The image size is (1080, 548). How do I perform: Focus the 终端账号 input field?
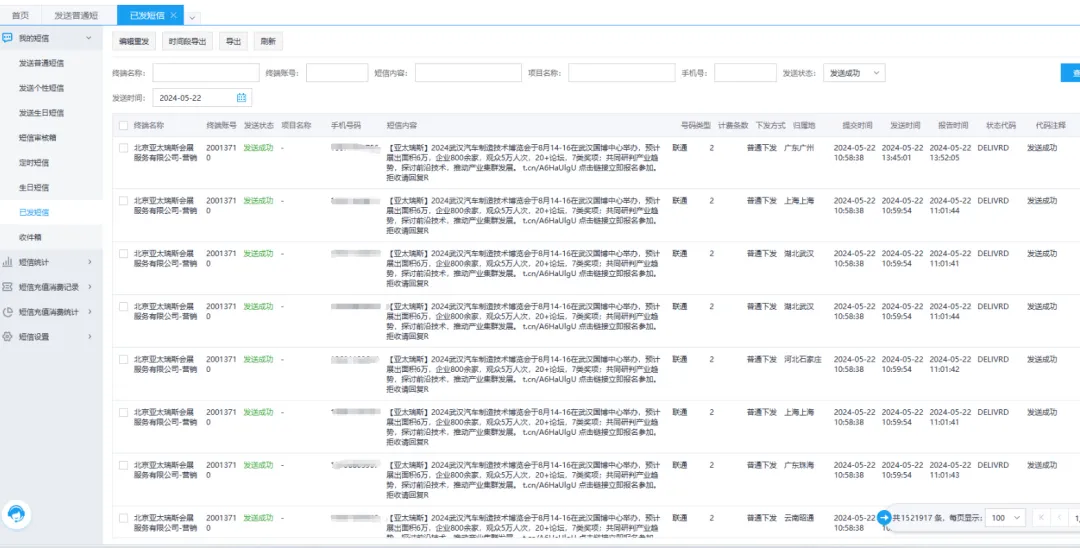[337, 73]
